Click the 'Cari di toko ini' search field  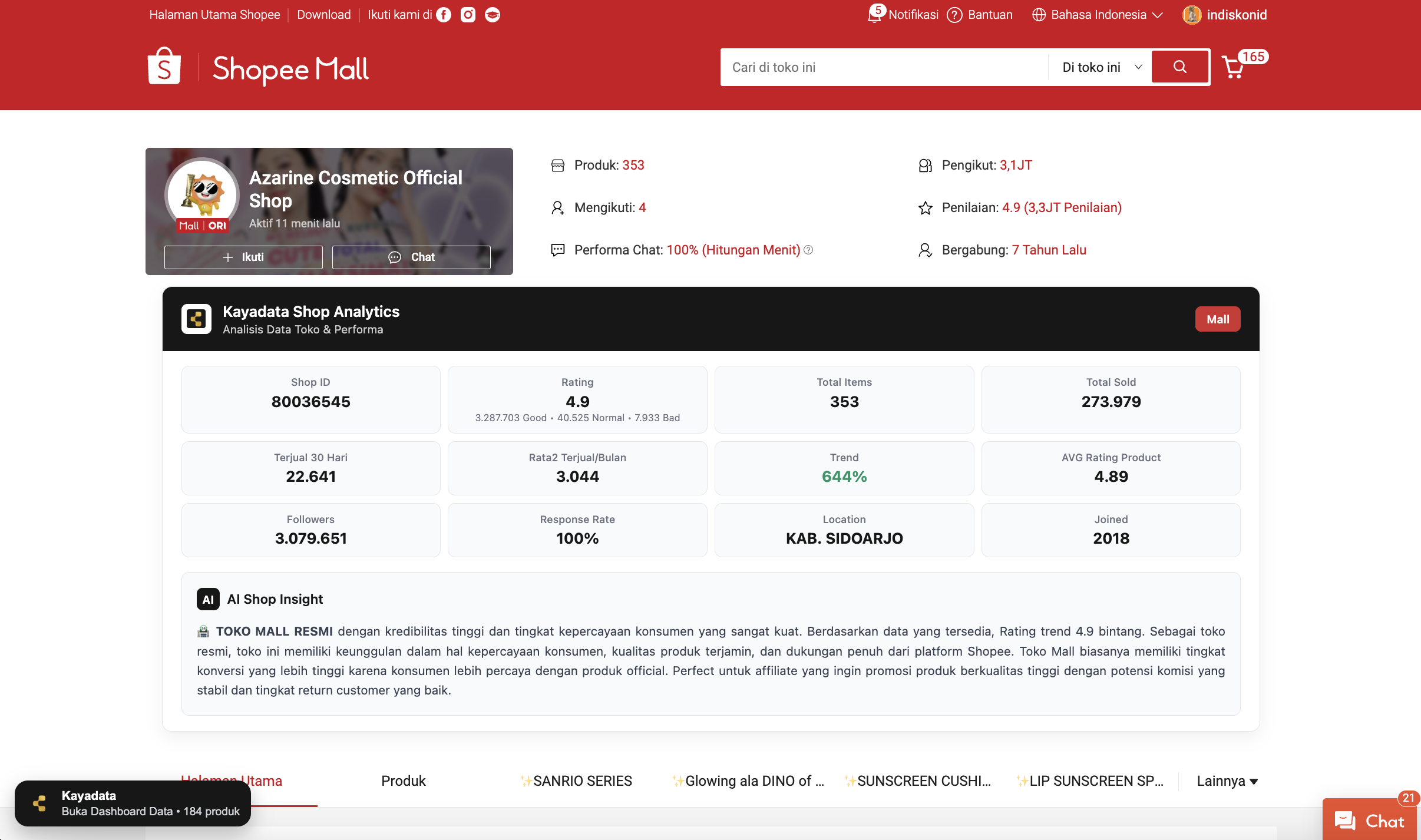pos(884,67)
